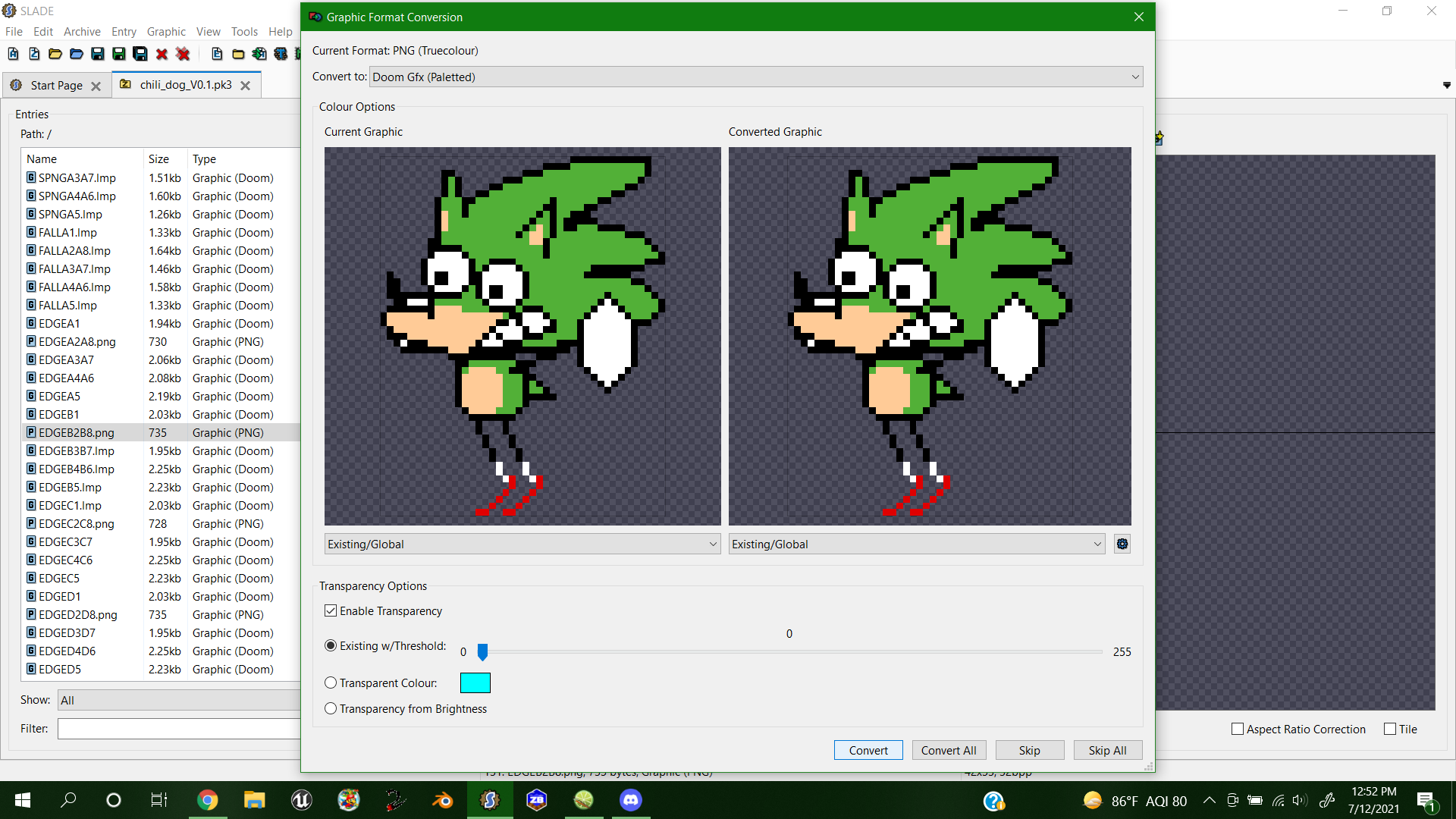Click the Open archive yellow folder icon
Image resolution: width=1456 pixels, height=819 pixels.
point(55,54)
